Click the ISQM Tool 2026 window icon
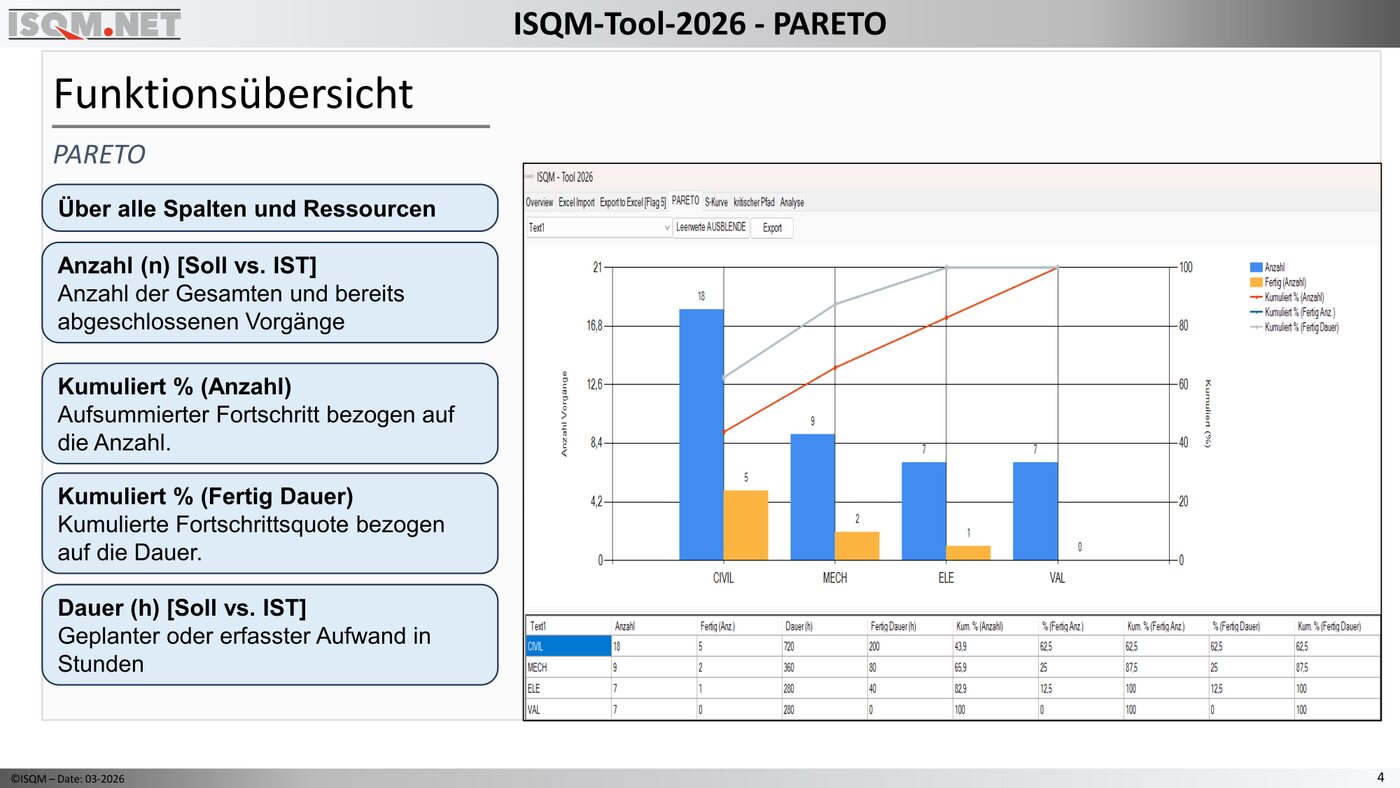The image size is (1400, 788). click(529, 177)
